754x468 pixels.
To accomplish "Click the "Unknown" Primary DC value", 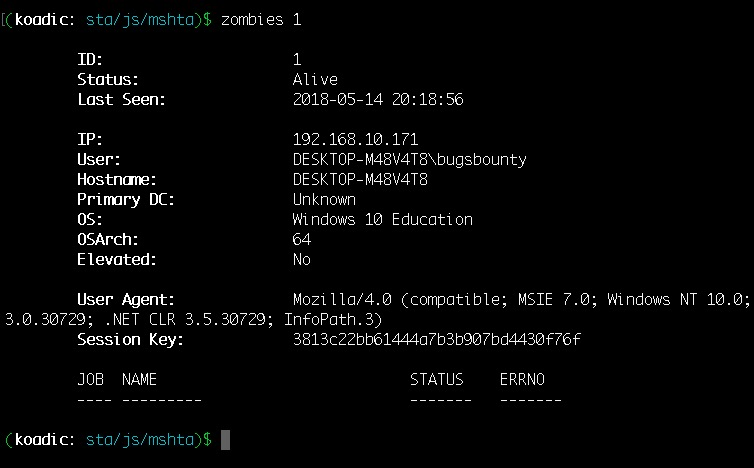I will tap(324, 200).
